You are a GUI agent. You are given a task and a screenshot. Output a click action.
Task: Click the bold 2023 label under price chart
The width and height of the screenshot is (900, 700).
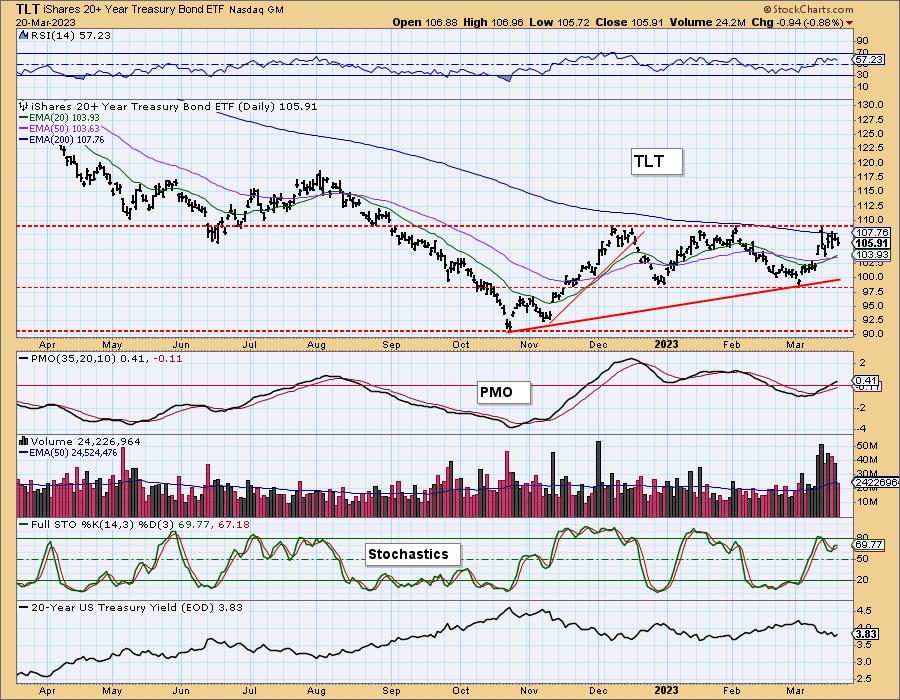pyautogui.click(x=666, y=344)
